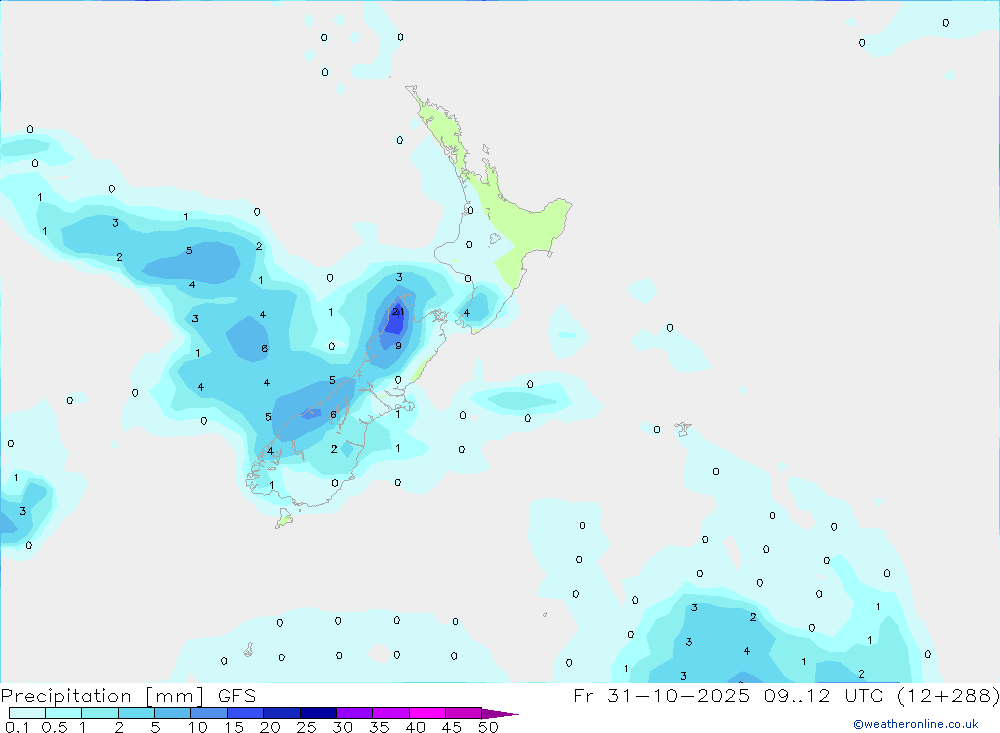
Task: Click the '45' legend scale label
Action: click(452, 727)
